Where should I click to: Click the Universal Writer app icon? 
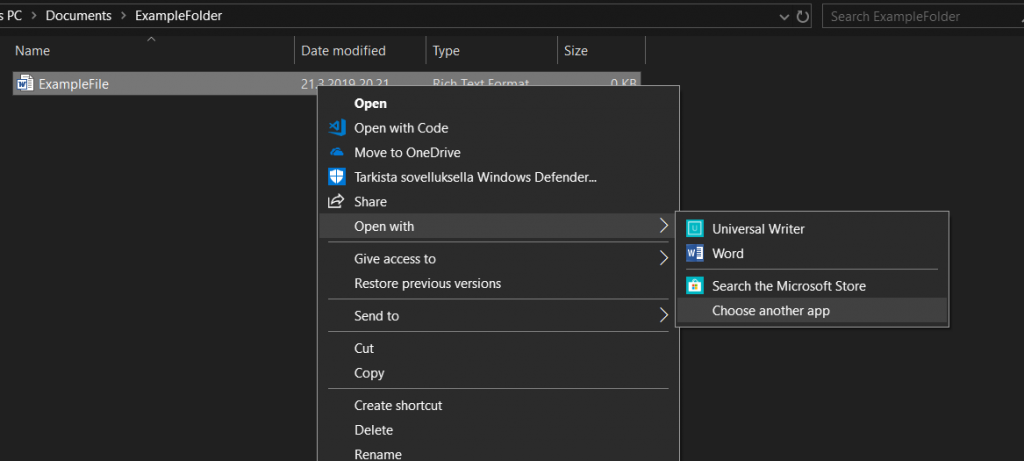pyautogui.click(x=695, y=229)
